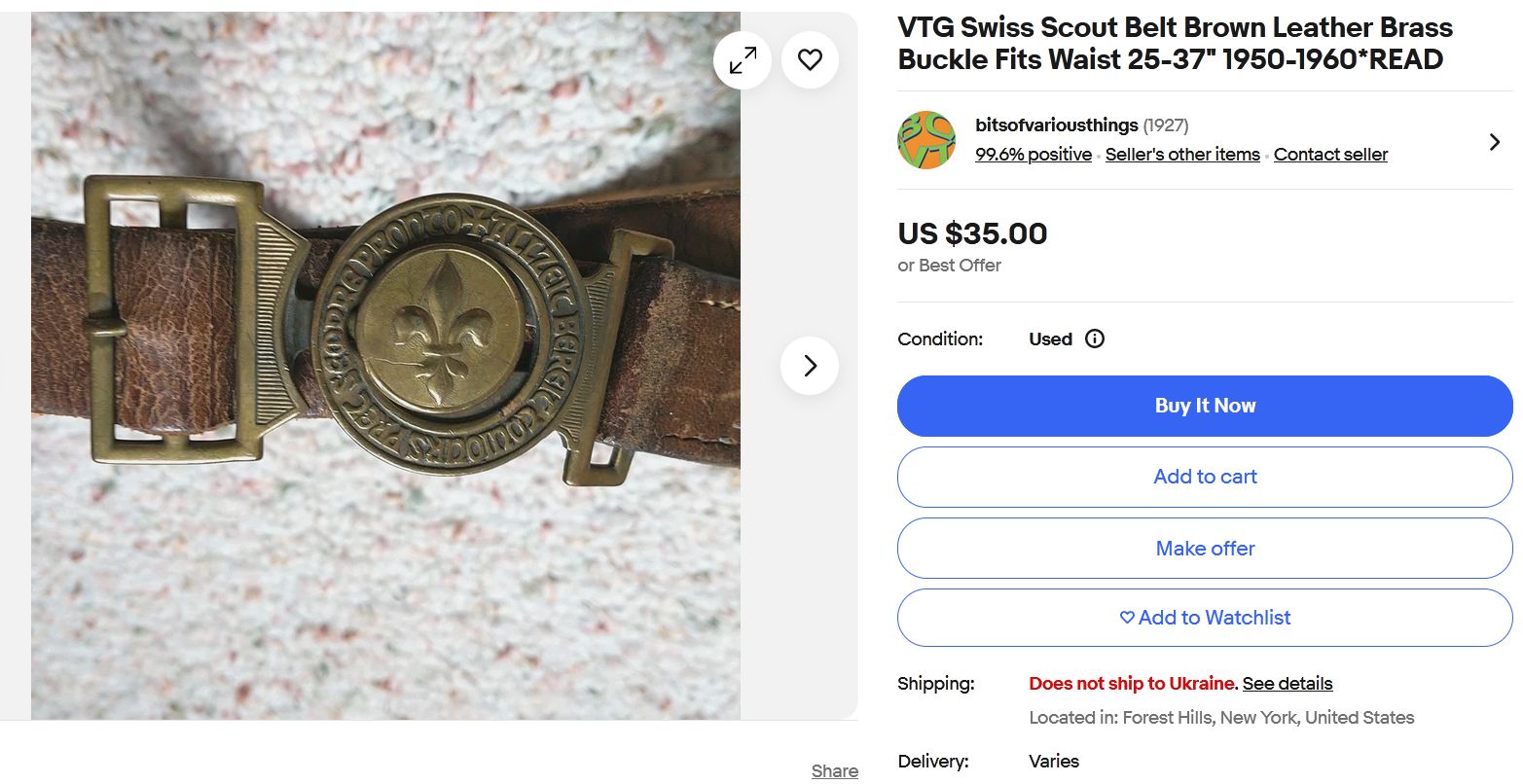The height and width of the screenshot is (784, 1523).
Task: Click the Add to cart button
Action: tap(1205, 477)
